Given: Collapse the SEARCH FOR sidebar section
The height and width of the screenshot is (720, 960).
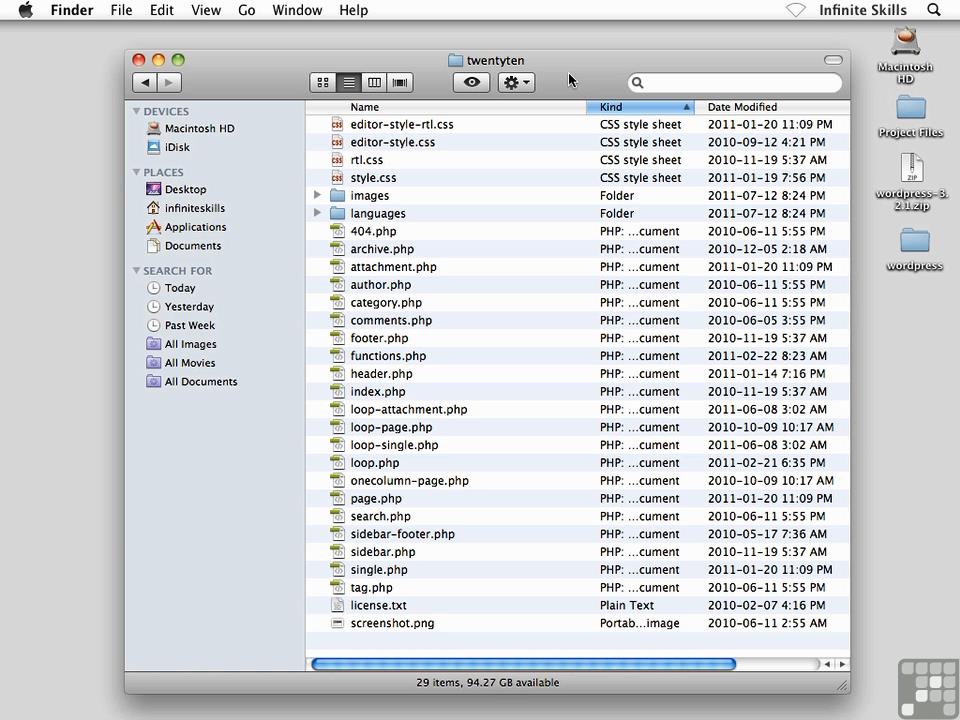Looking at the screenshot, I should point(136,270).
